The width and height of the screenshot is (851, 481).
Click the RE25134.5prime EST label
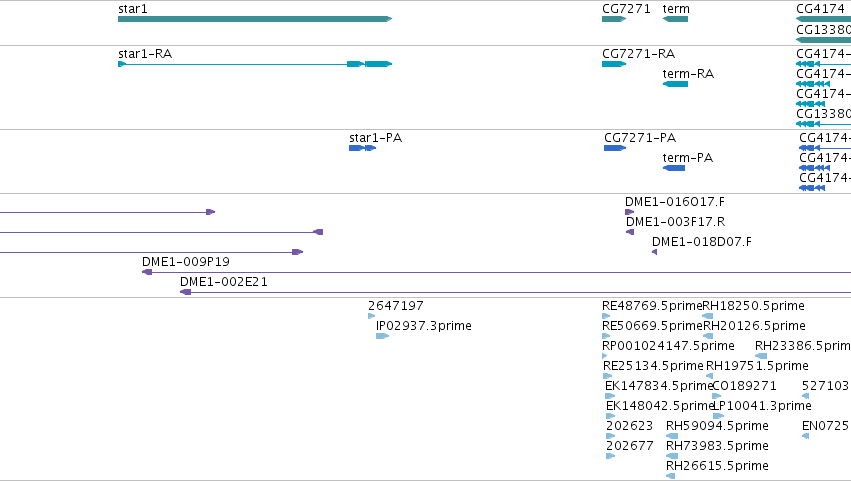pyautogui.click(x=653, y=366)
